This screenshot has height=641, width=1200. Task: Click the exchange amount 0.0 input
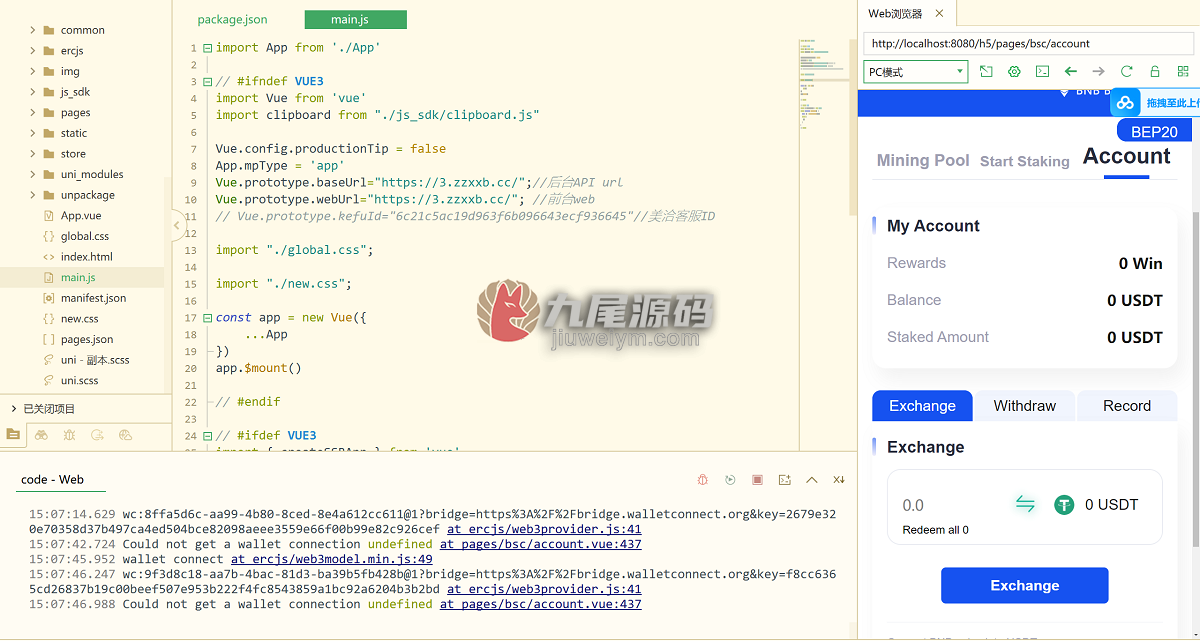click(950, 505)
